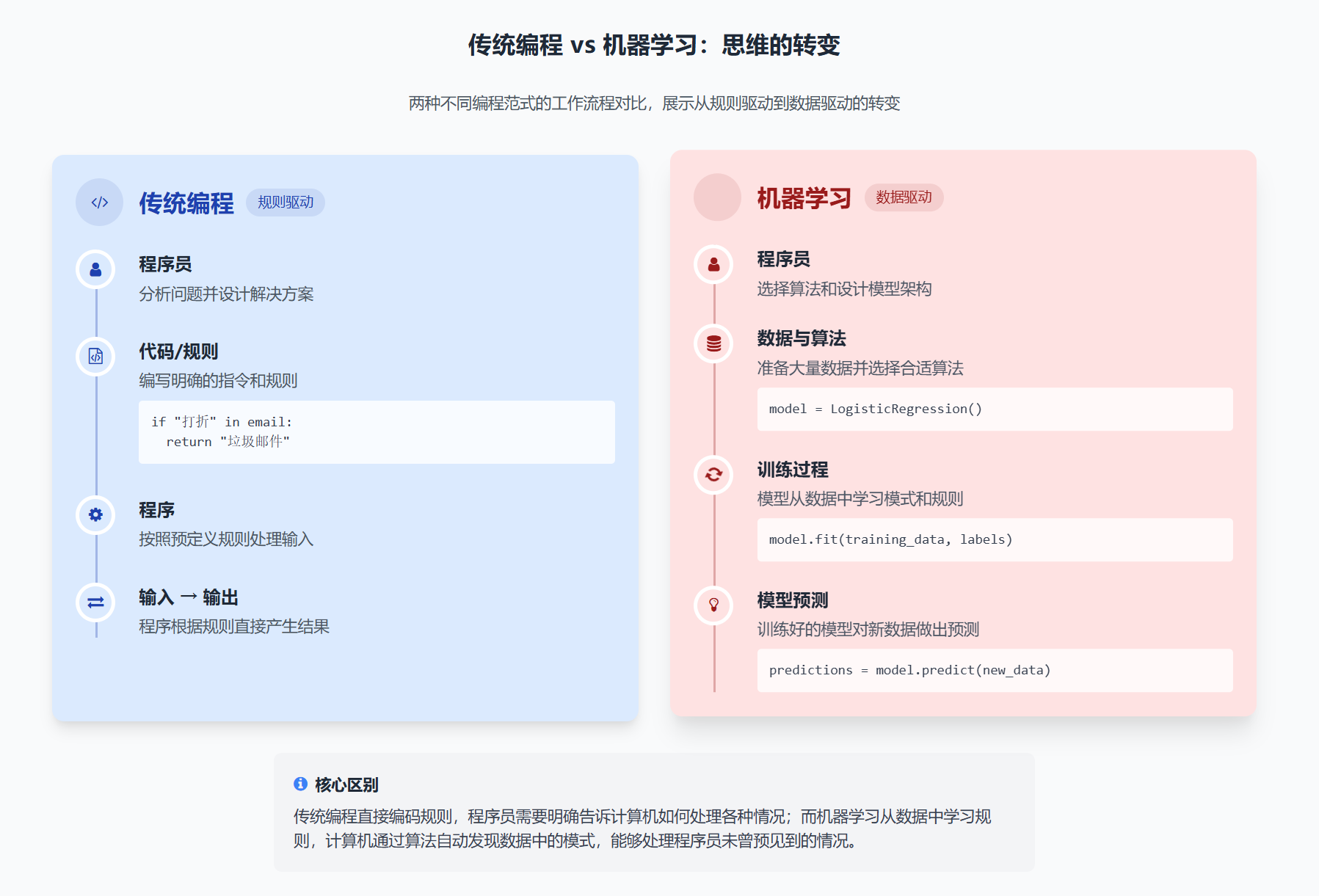Screen dimensions: 1319x896
Task: Click the if "打折" in email code block
Action: tap(377, 432)
